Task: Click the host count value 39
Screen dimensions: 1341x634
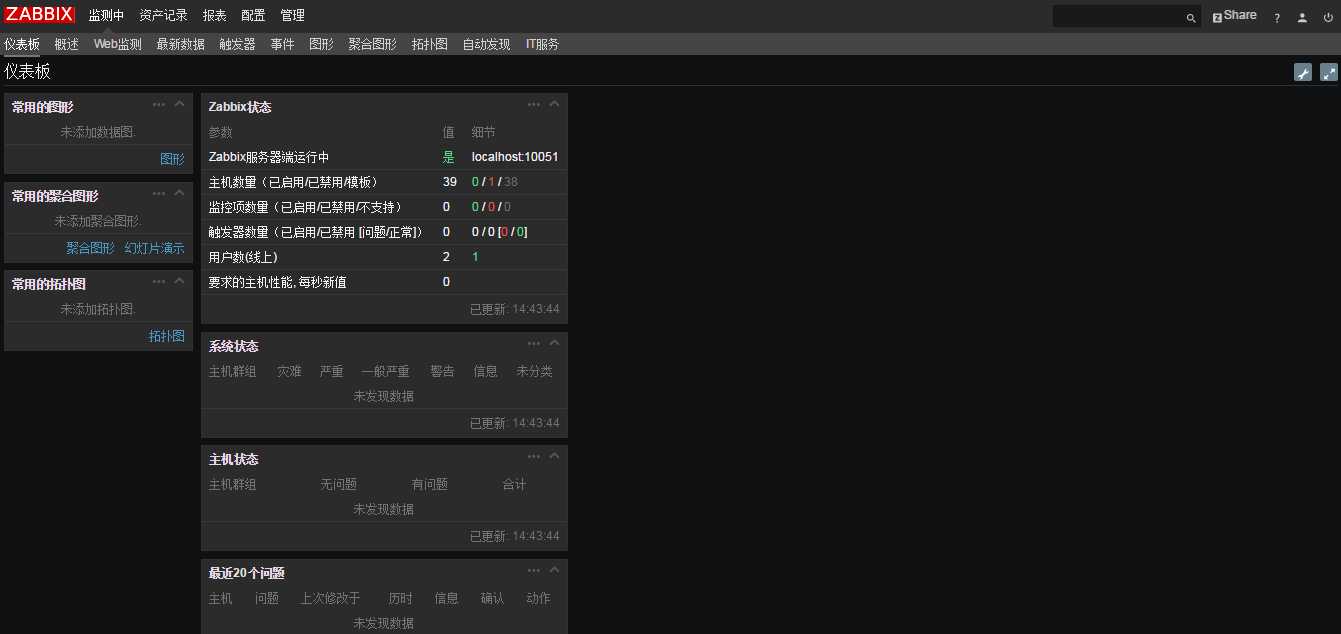Action: [450, 182]
